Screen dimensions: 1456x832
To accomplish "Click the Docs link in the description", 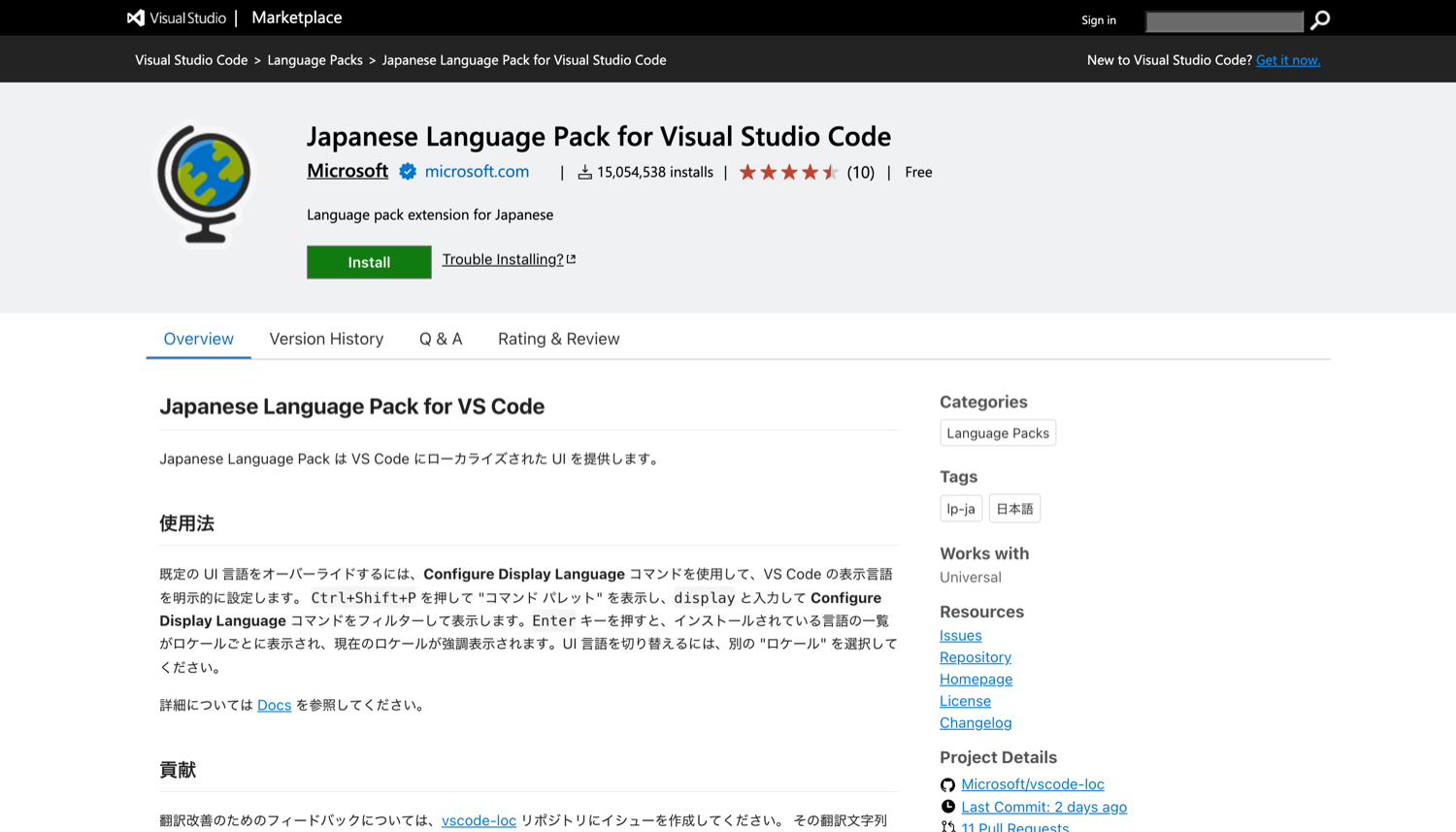I will point(274,705).
